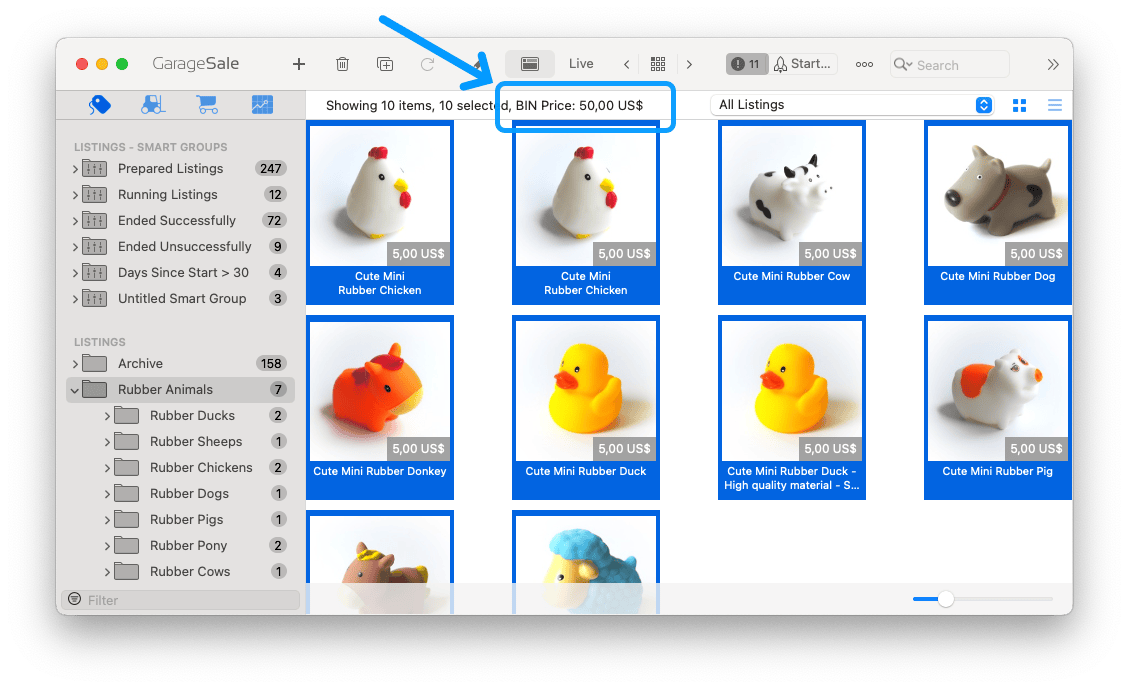The image size is (1129, 689).
Task: Select the Cute Mini Rubber Duck thumbnail
Action: tap(585, 407)
